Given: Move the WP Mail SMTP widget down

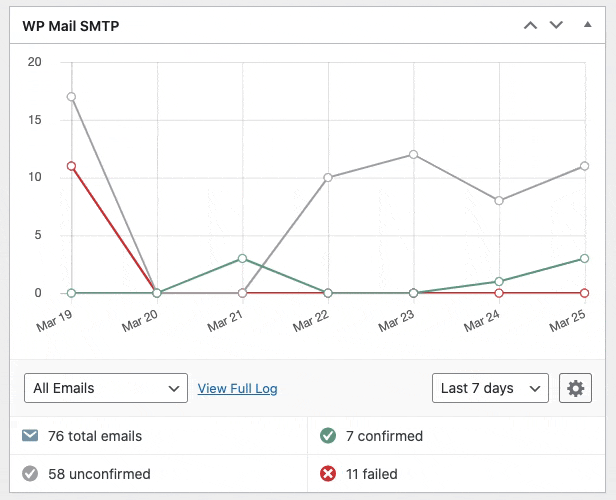Looking at the screenshot, I should 557,25.
